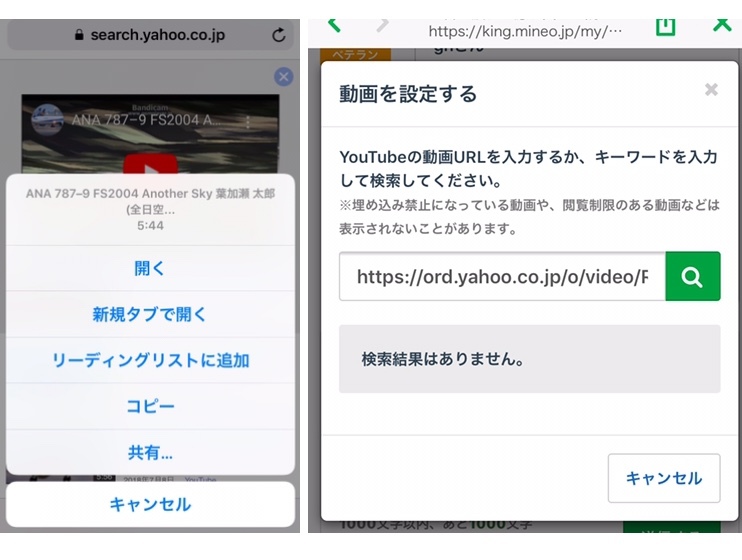Open the 共有... share option

coord(150,452)
